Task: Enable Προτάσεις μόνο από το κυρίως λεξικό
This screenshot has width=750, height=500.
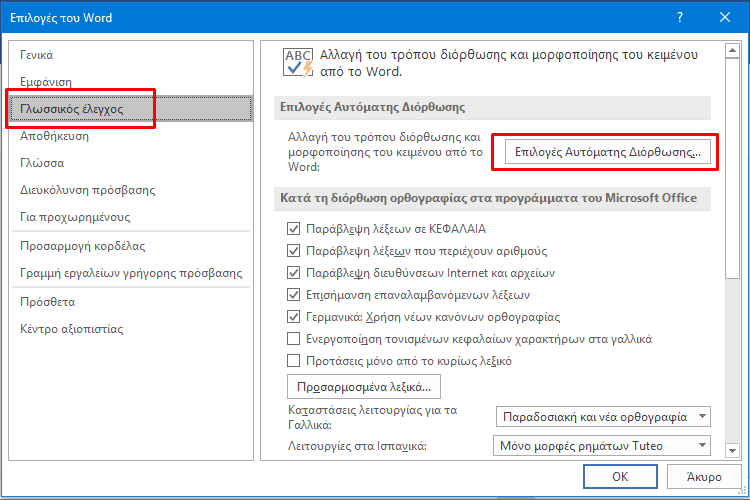Action: [293, 360]
